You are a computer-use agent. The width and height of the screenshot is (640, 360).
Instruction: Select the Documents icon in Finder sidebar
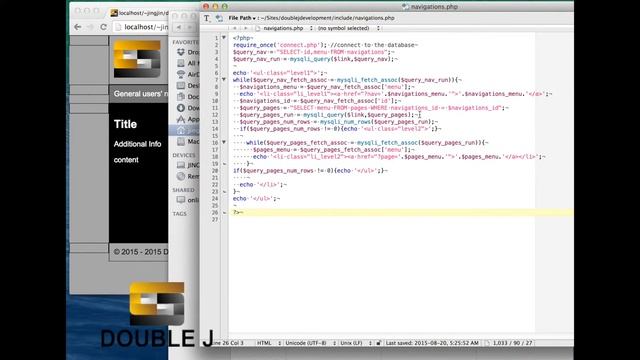click(181, 97)
